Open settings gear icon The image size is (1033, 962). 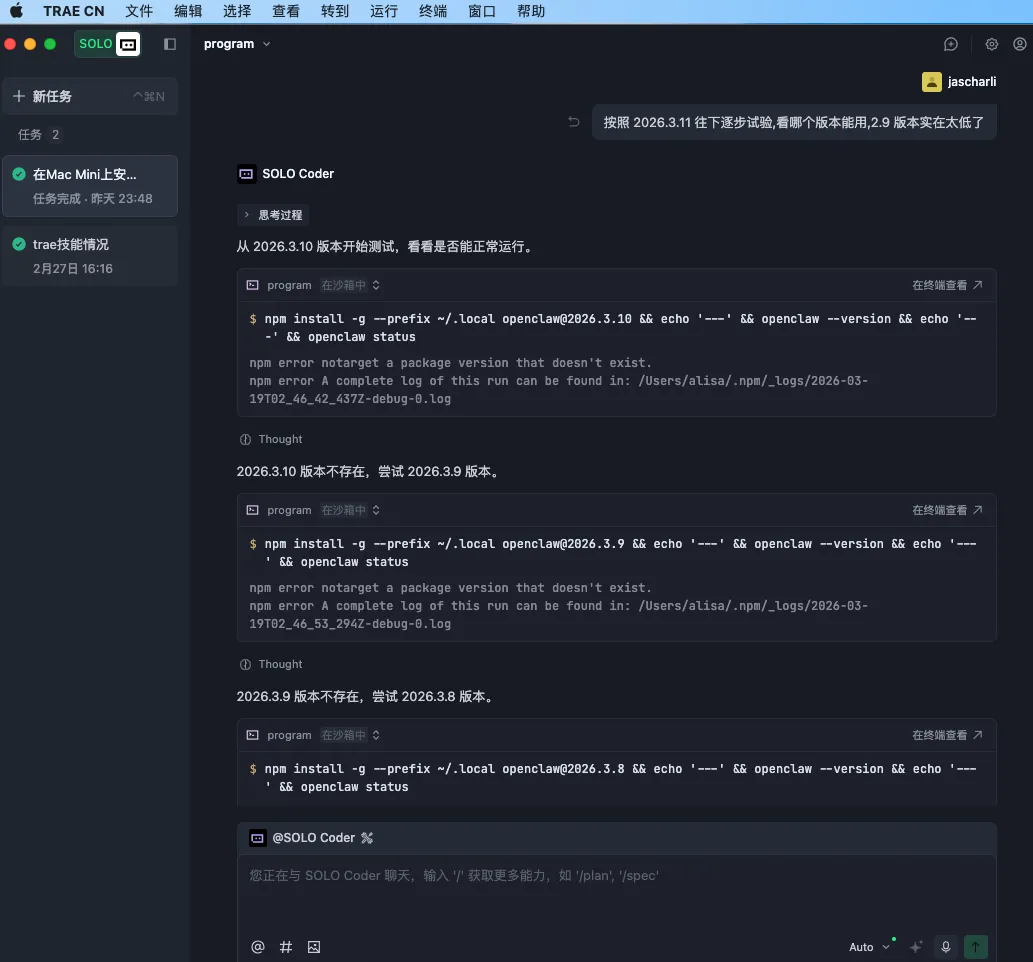point(991,44)
